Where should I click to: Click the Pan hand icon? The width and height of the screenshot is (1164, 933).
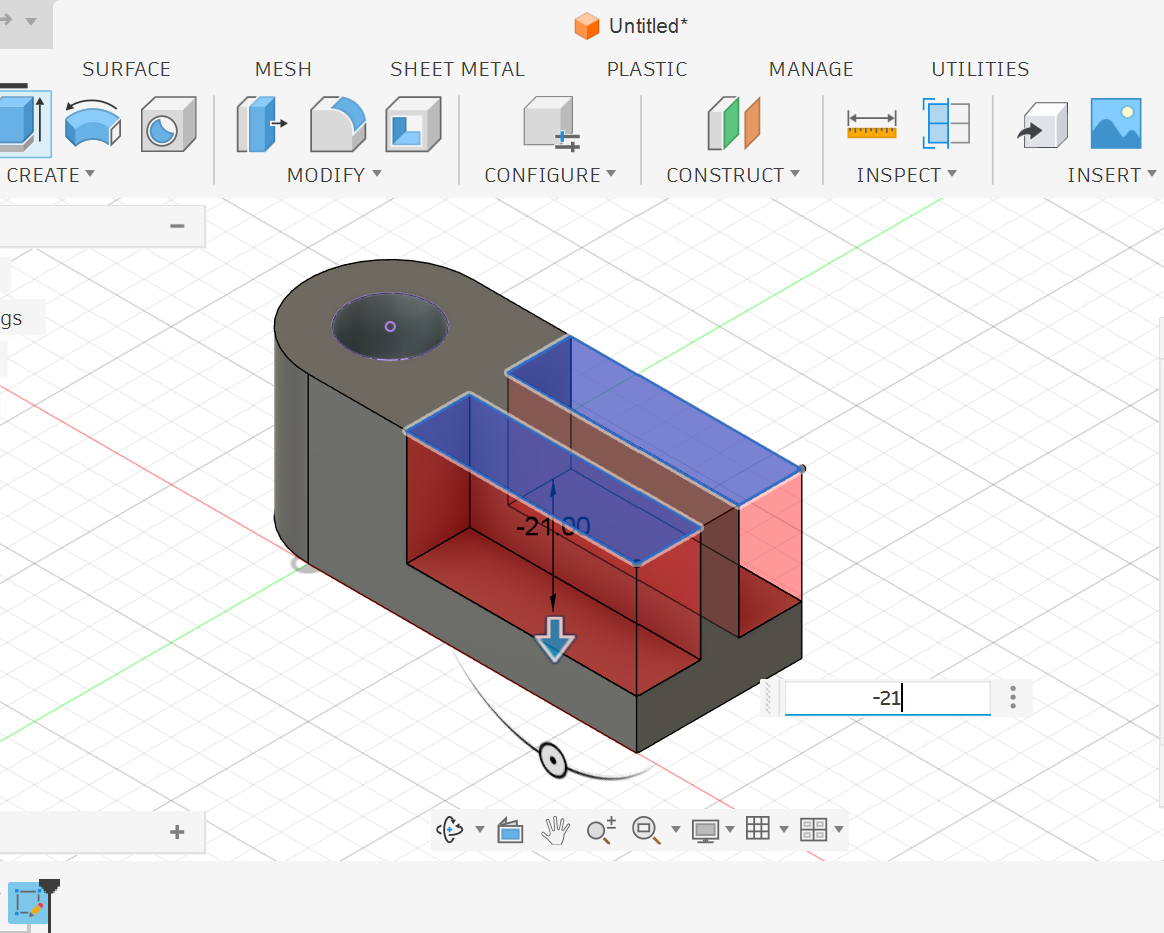pos(555,830)
